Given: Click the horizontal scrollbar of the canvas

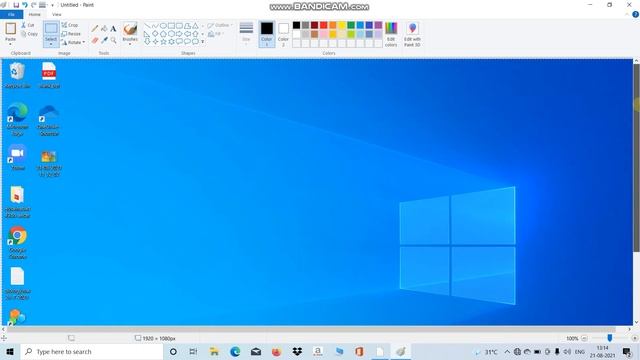Looking at the screenshot, I should pyautogui.click(x=310, y=329).
